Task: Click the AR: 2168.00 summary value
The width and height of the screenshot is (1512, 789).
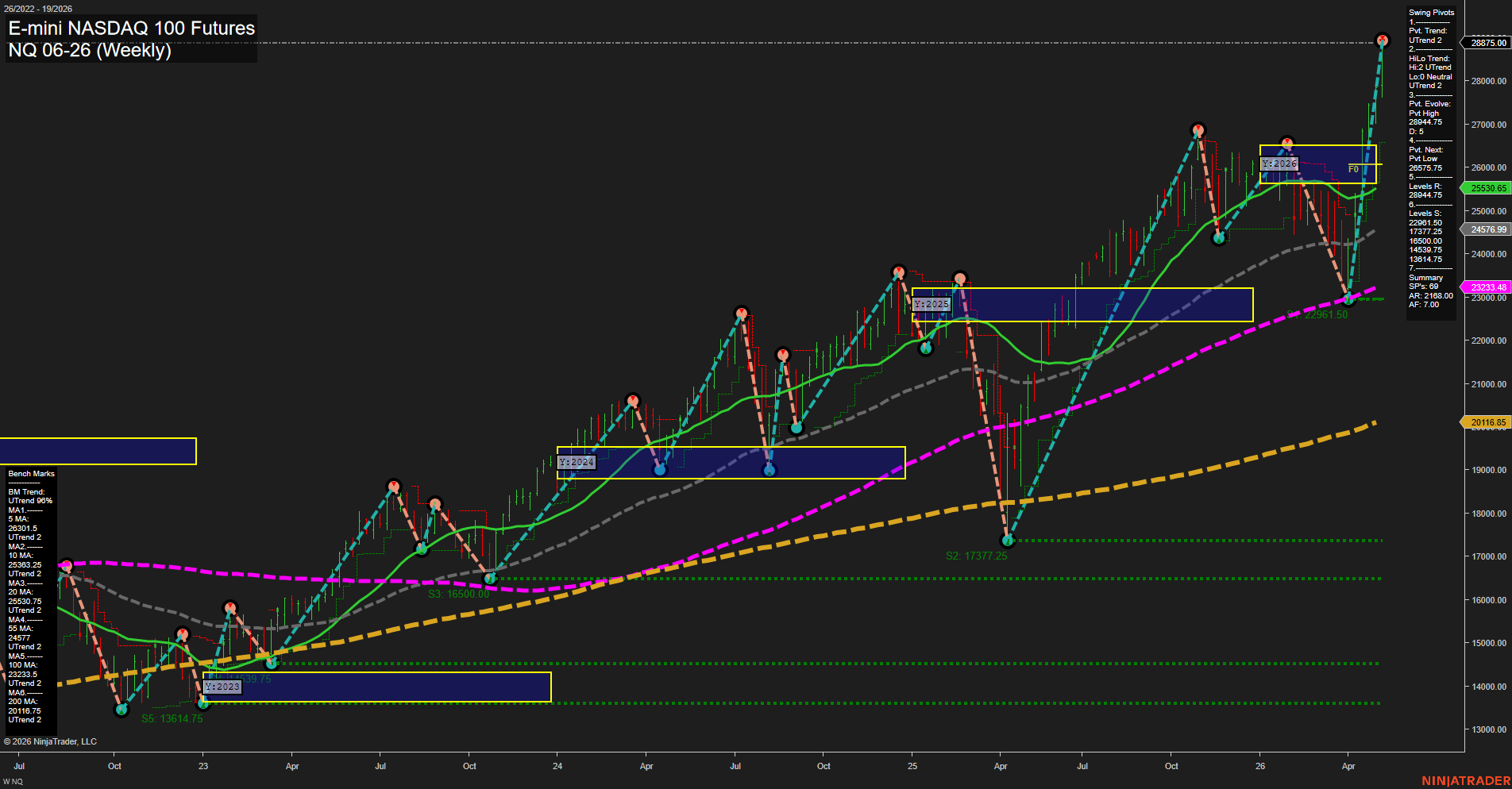Action: tap(1431, 295)
